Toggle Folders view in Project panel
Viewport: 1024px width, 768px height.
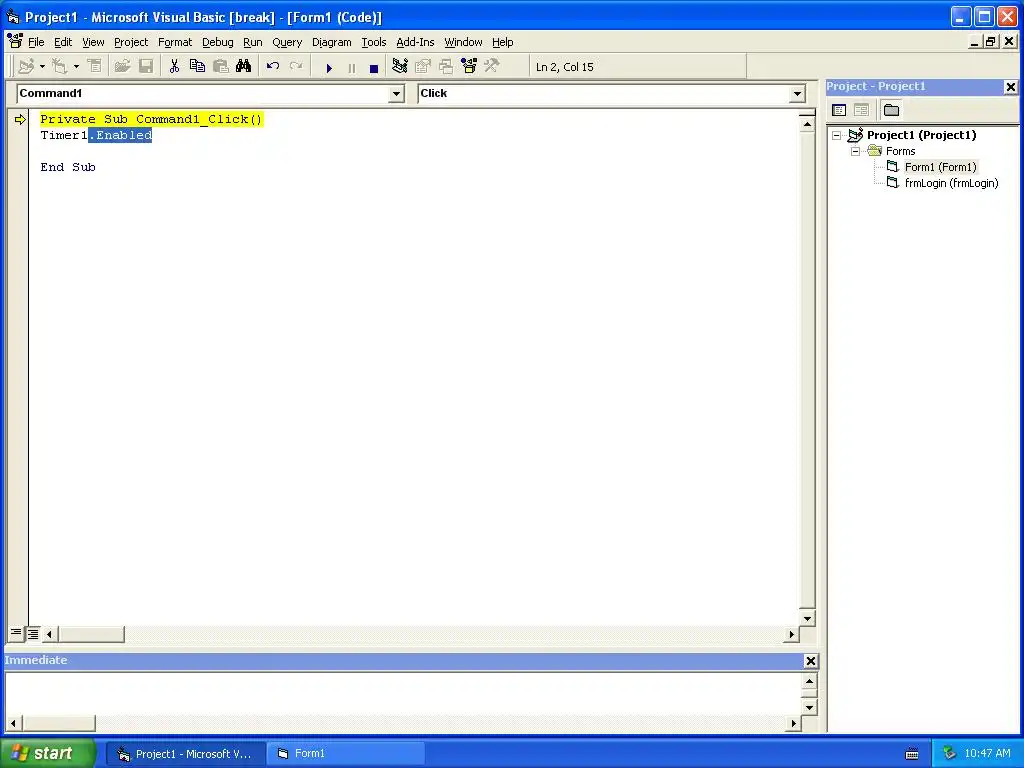pyautogui.click(x=891, y=110)
